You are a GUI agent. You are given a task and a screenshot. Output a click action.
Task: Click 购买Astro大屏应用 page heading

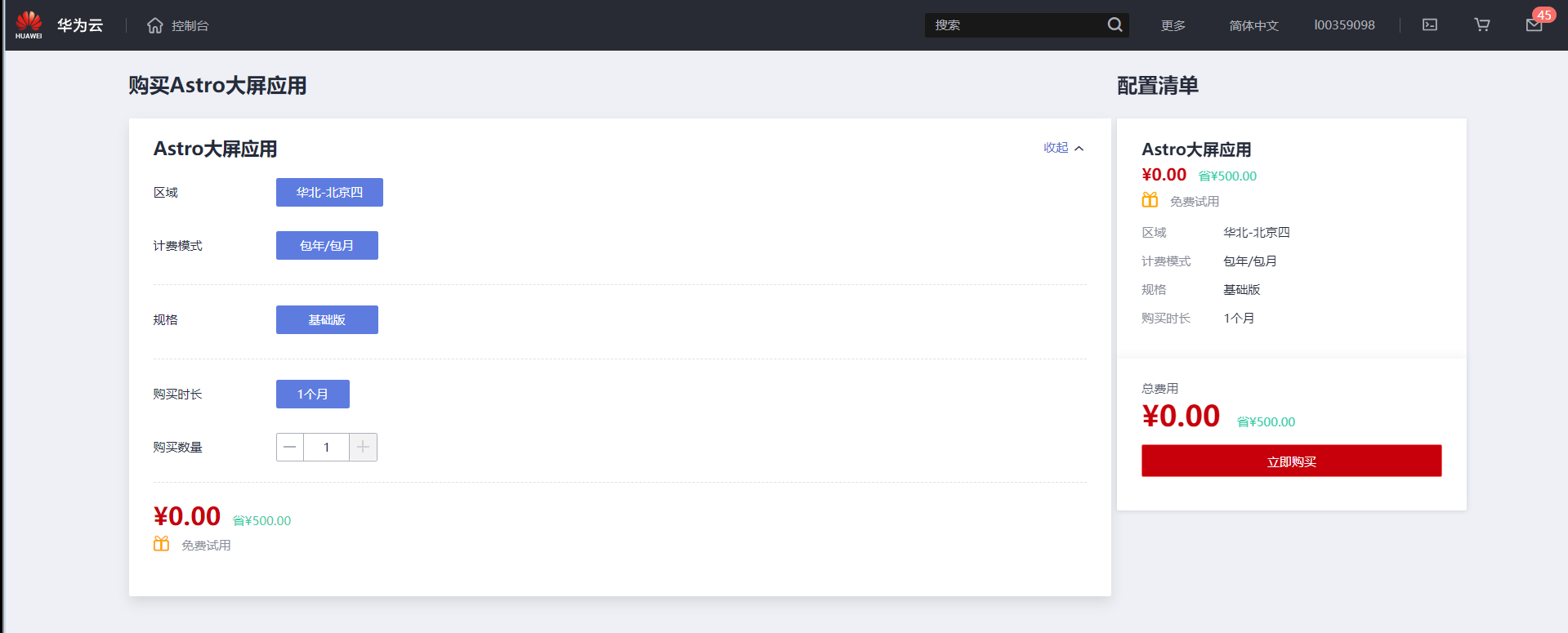tap(217, 86)
